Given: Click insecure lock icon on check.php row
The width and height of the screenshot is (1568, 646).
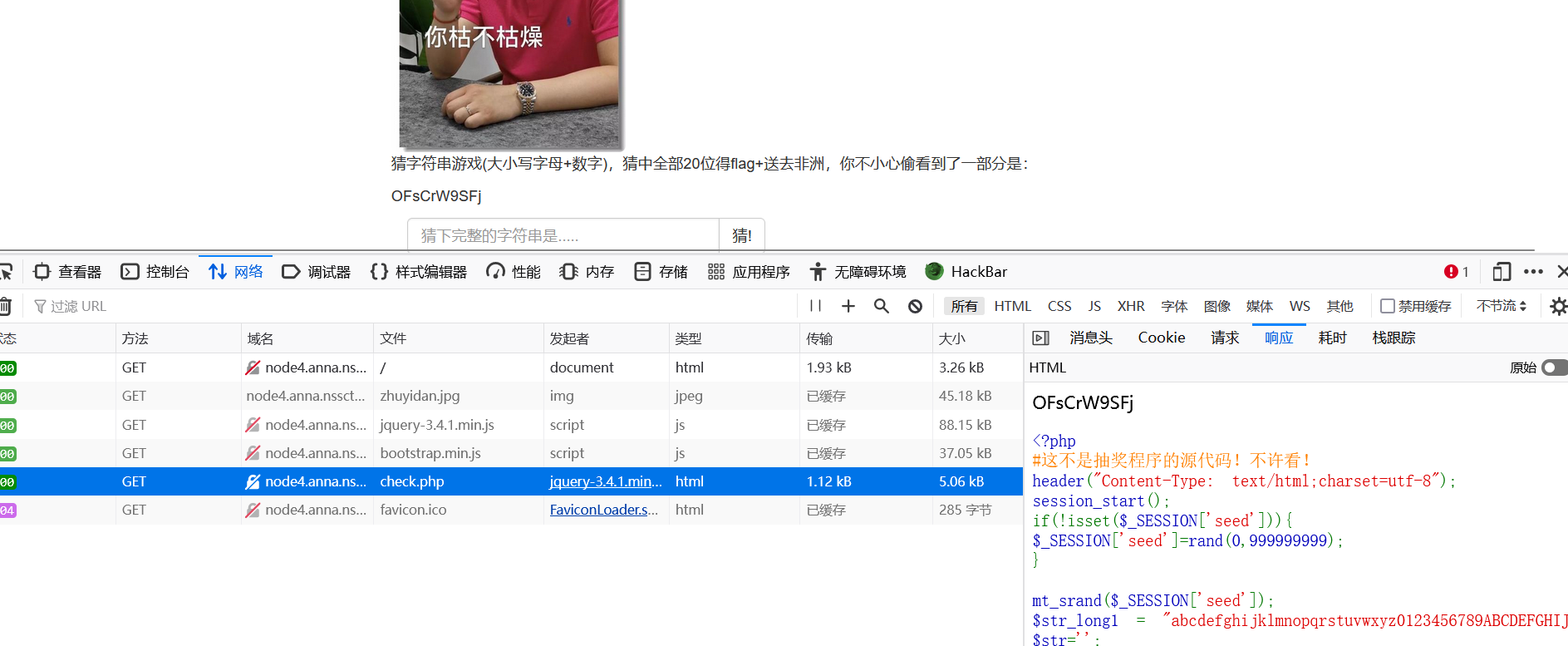Looking at the screenshot, I should (253, 481).
